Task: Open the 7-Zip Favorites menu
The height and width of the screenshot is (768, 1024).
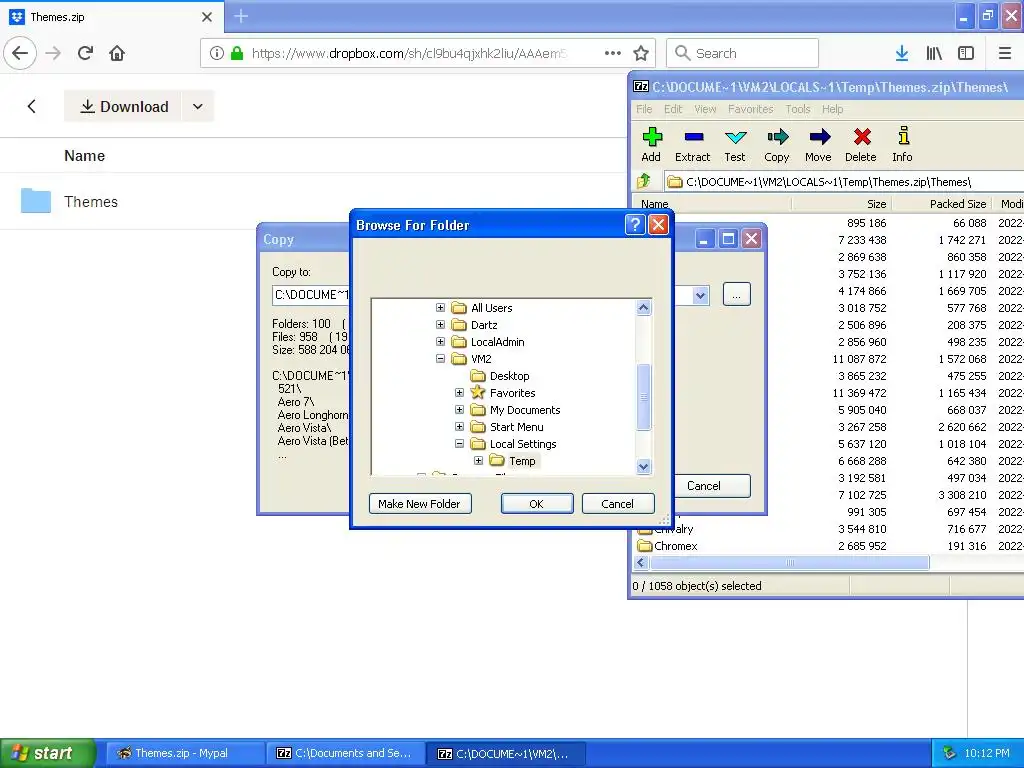Action: 750,109
